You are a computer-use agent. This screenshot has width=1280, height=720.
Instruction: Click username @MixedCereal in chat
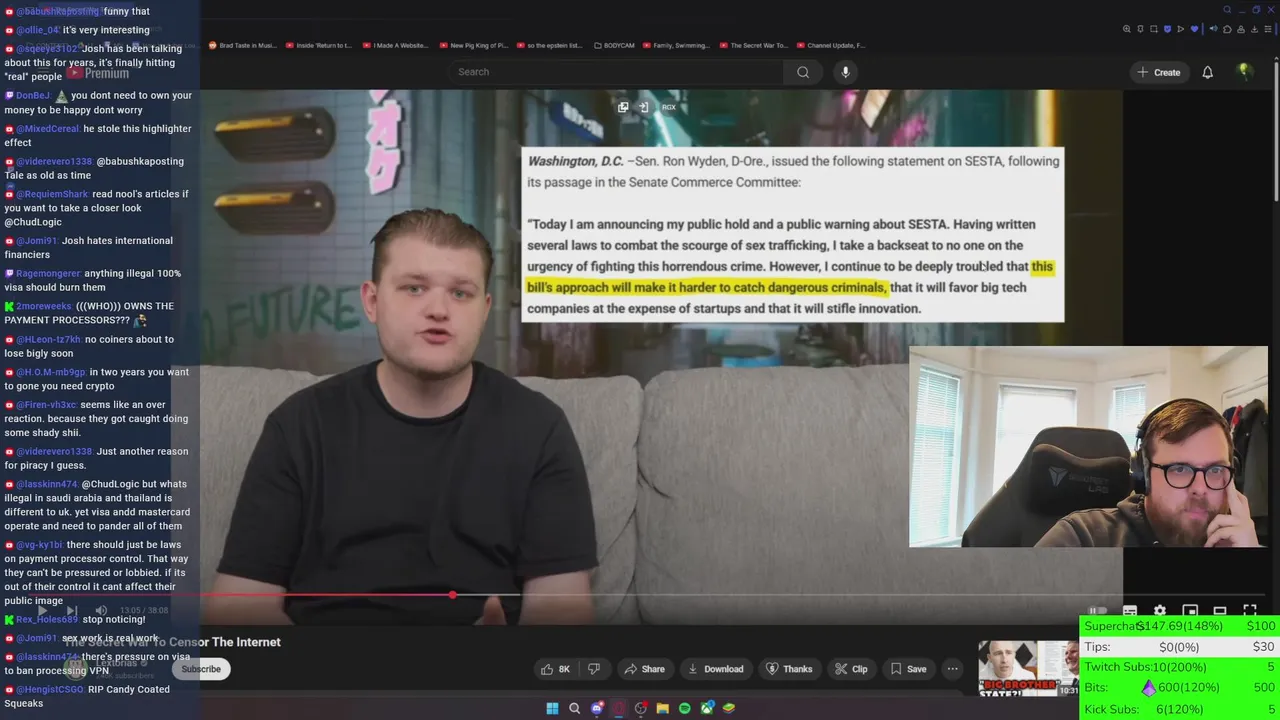47,129
